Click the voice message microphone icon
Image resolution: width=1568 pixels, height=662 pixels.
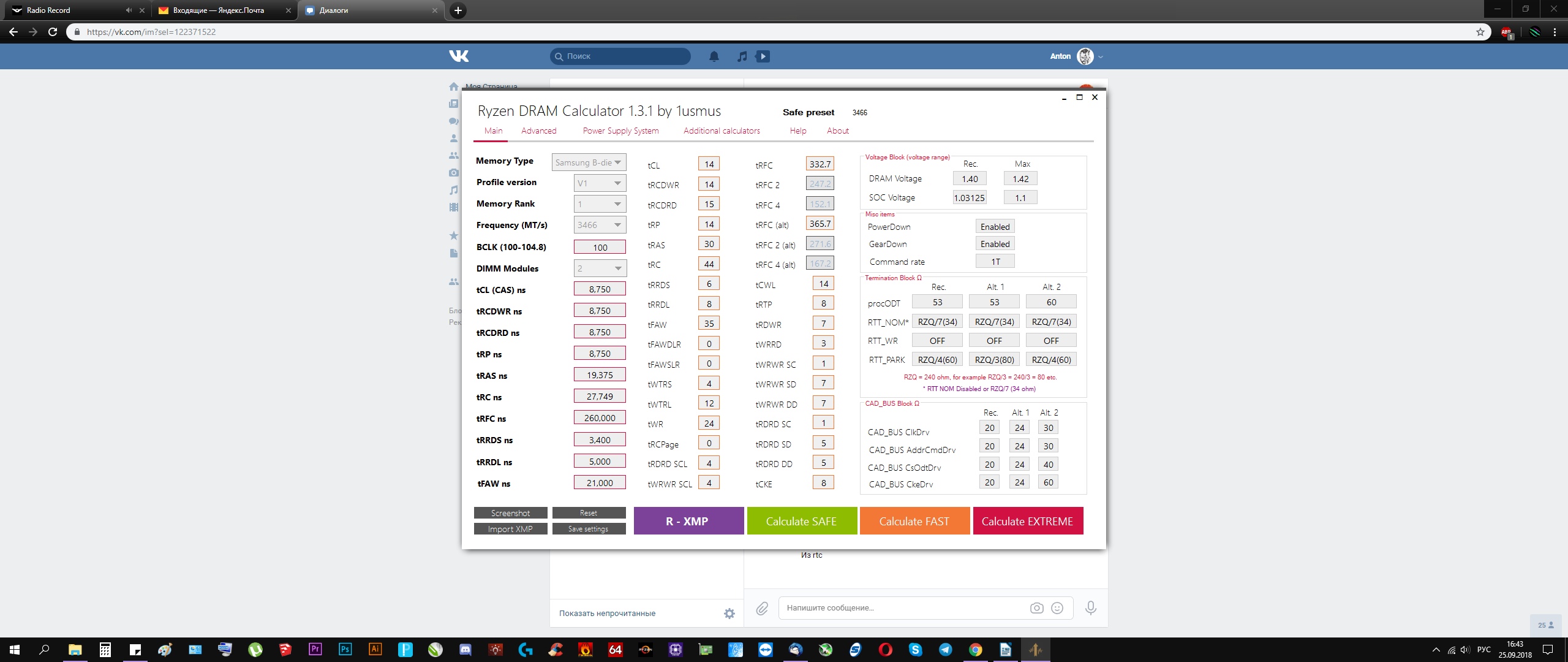[x=1091, y=608]
